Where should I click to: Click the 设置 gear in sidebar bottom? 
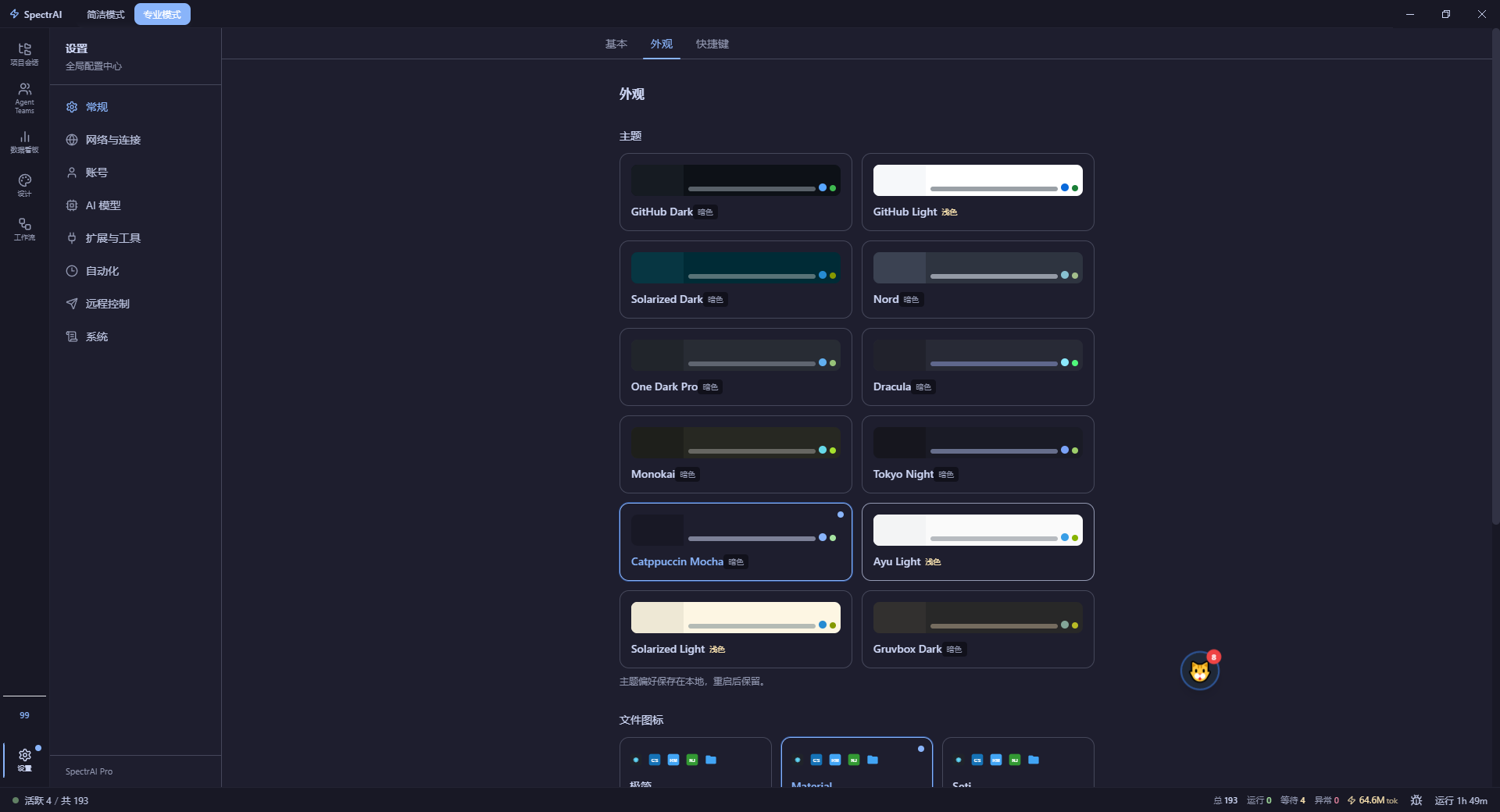click(x=24, y=759)
